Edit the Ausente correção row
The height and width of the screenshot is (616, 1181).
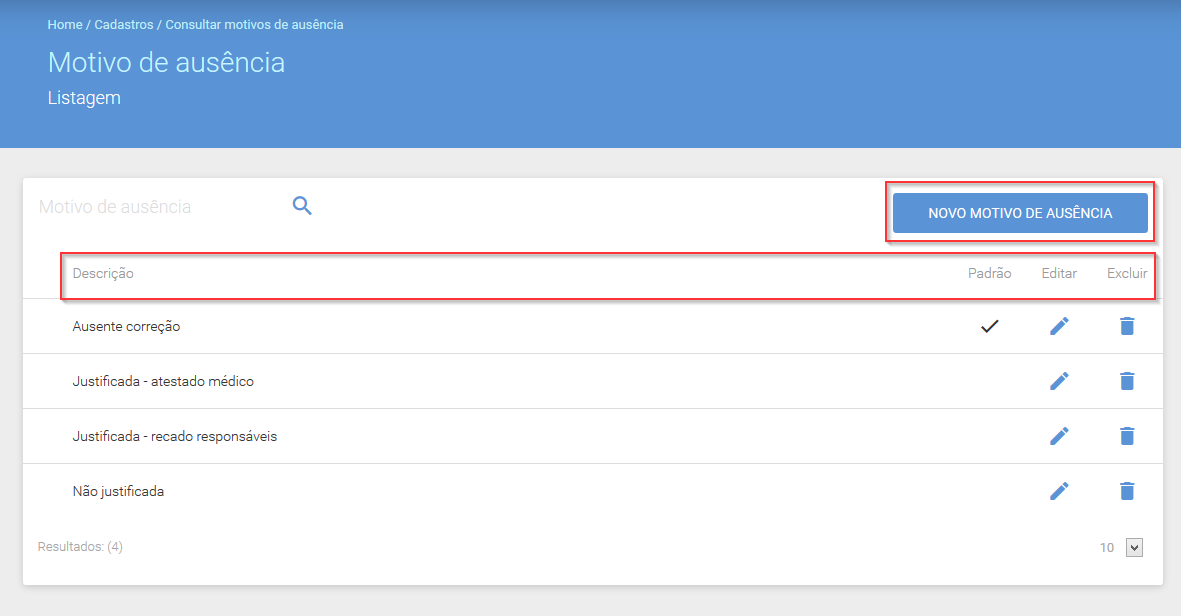point(1059,326)
